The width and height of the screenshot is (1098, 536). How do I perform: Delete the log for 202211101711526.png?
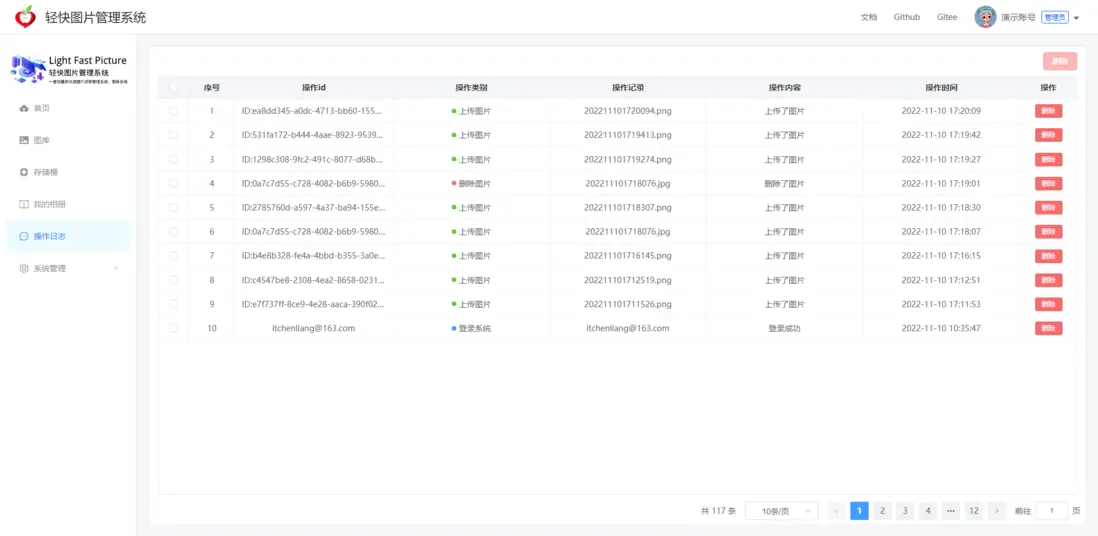pyautogui.click(x=1048, y=304)
